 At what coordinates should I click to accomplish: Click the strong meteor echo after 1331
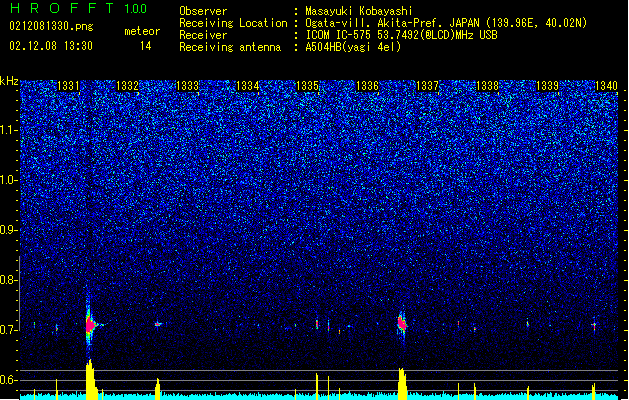coord(90,324)
